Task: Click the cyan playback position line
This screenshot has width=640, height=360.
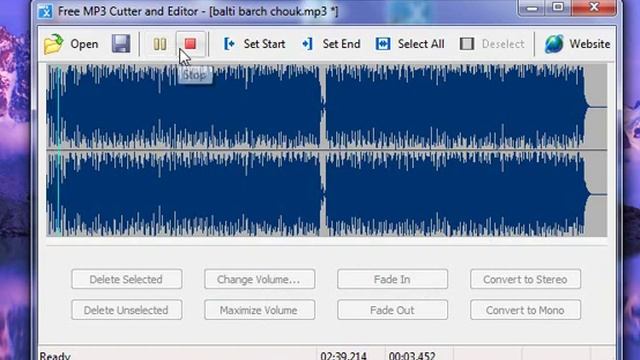Action: pos(59,150)
